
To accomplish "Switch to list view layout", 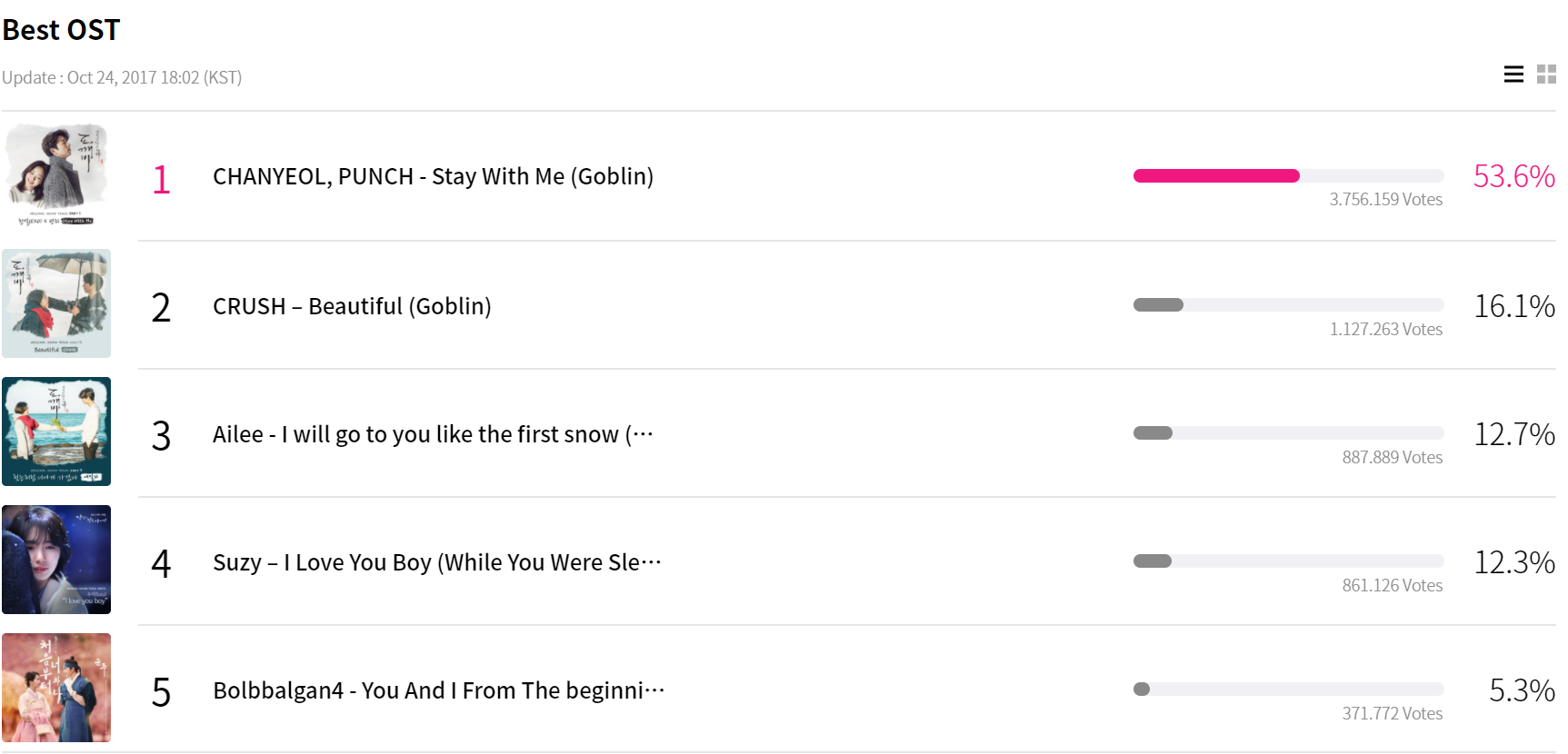I will pyautogui.click(x=1513, y=74).
